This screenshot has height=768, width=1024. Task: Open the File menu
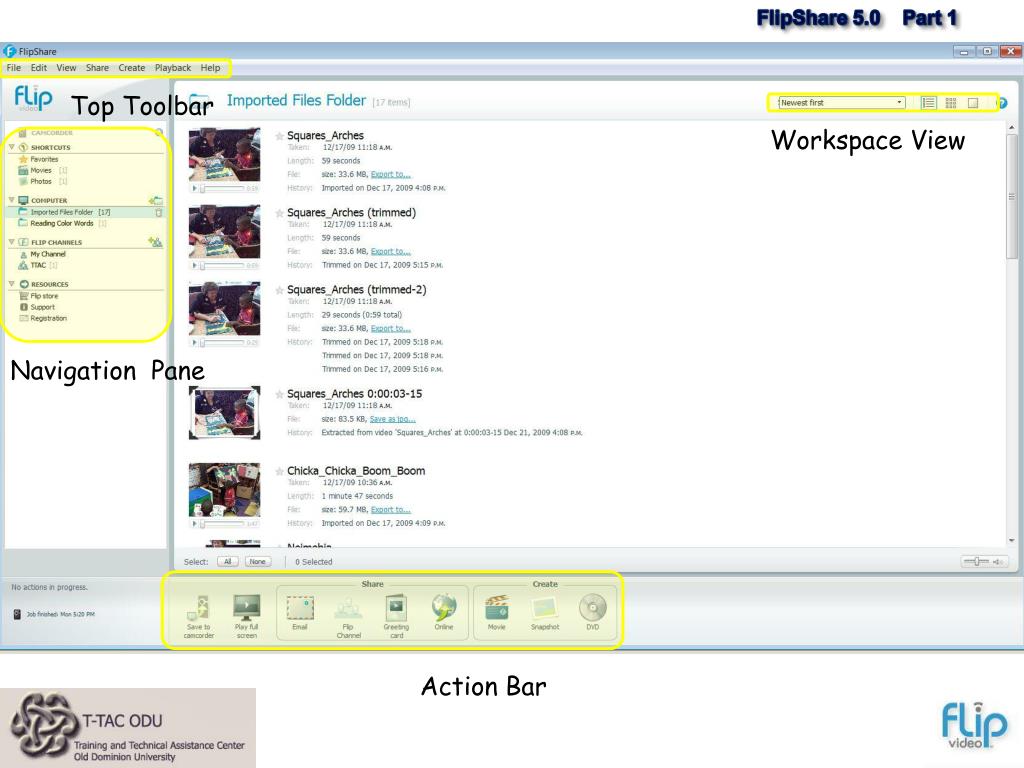[x=14, y=68]
